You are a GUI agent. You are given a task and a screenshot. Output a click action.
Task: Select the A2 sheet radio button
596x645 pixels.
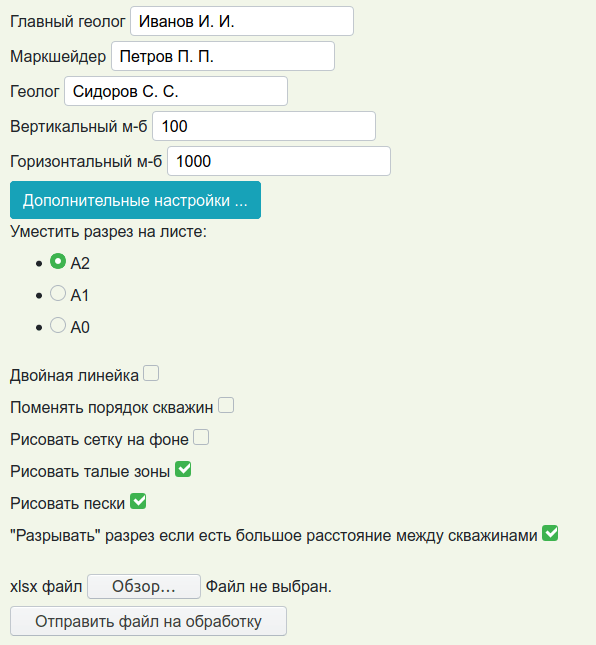tap(58, 261)
